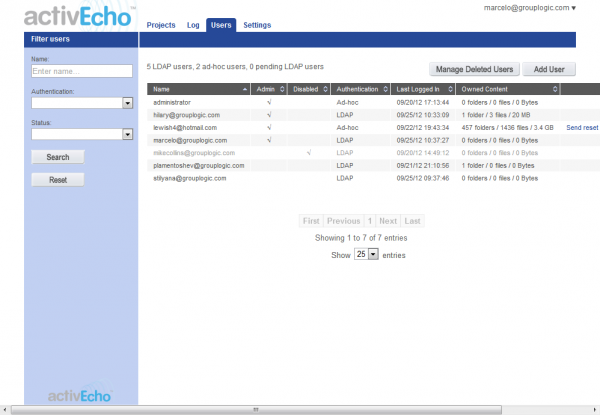Viewport: 600px width, 415px height.
Task: Sort table by Name column
Action: [x=199, y=89]
